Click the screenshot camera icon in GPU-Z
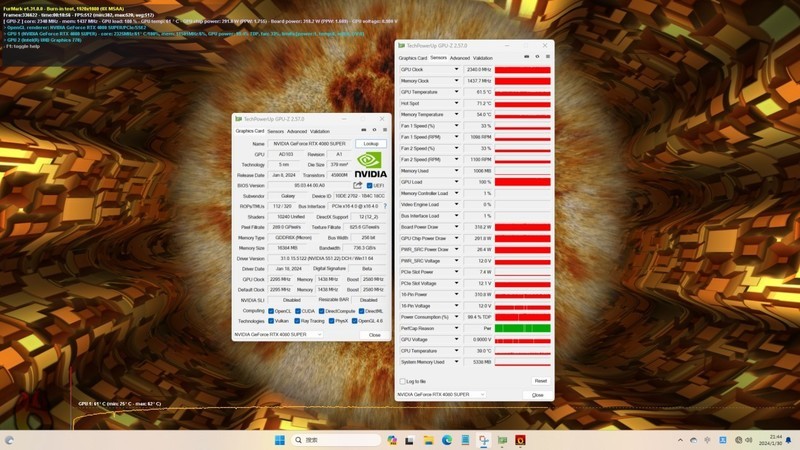800x450 pixels. coord(363,130)
